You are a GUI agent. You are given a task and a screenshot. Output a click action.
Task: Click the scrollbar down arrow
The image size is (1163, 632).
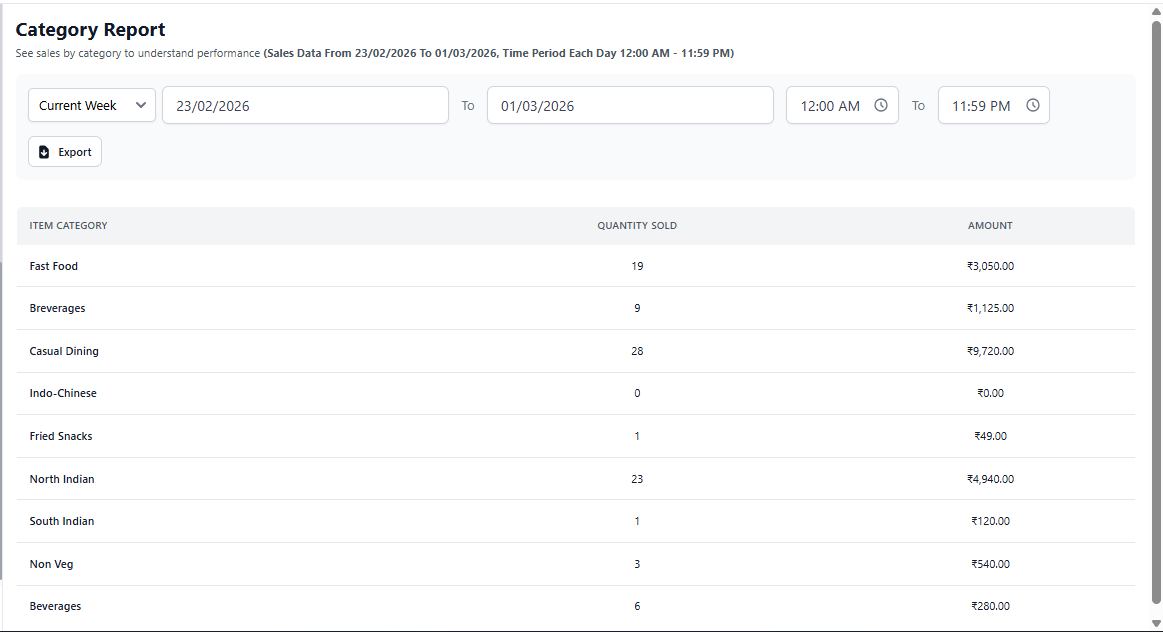[x=1156, y=625]
